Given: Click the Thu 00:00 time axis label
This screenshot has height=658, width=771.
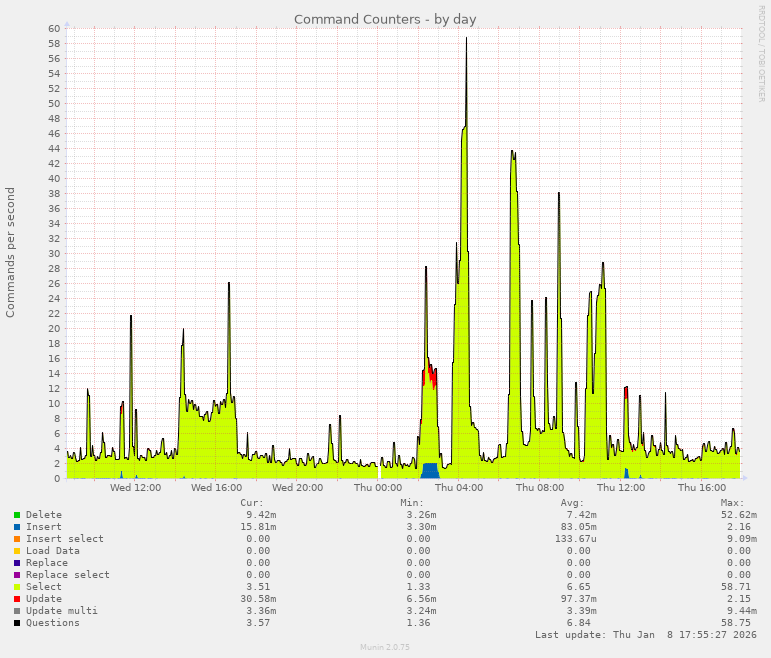Looking at the screenshot, I should (x=378, y=488).
